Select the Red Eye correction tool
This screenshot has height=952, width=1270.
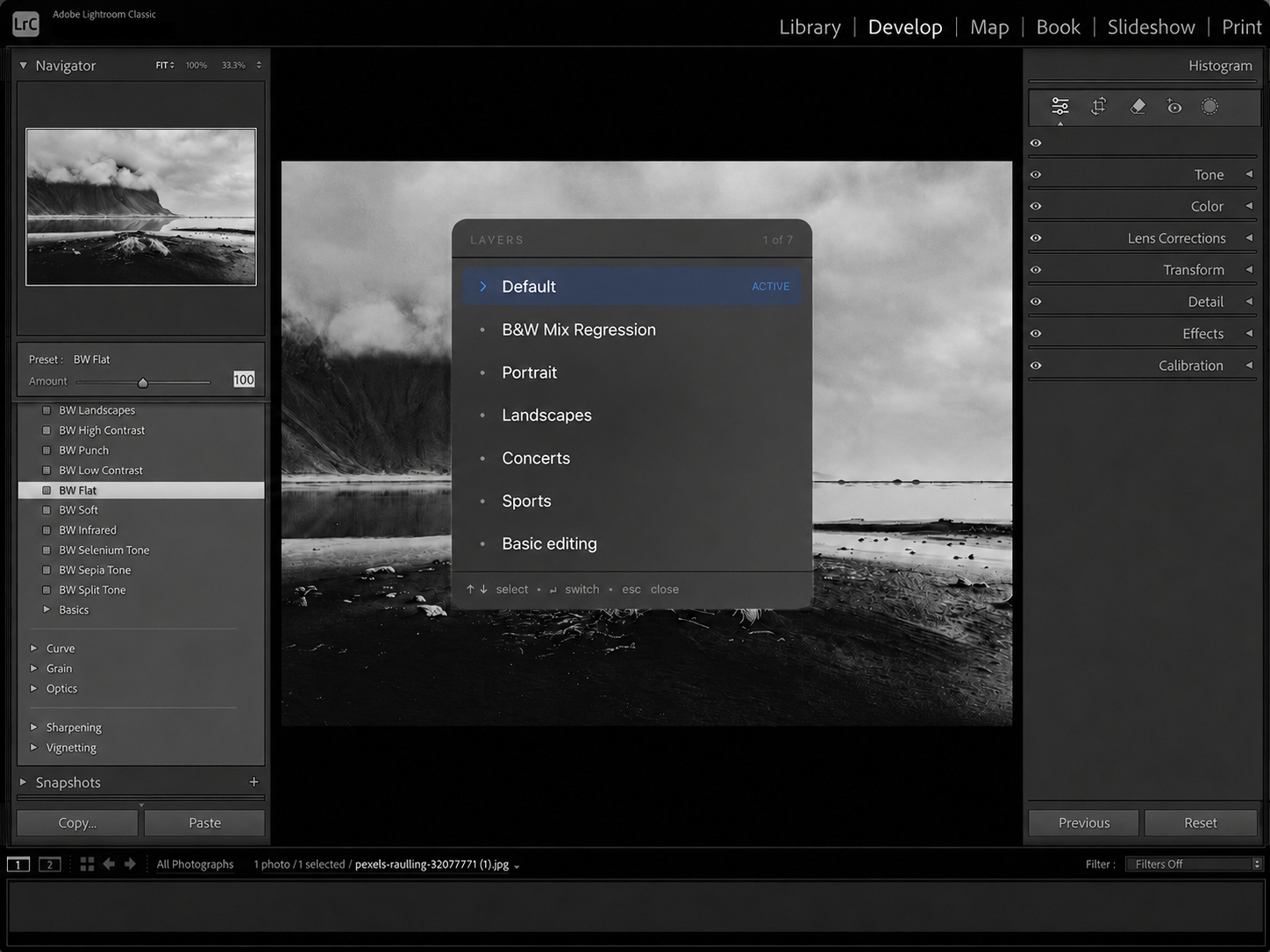coord(1174,107)
